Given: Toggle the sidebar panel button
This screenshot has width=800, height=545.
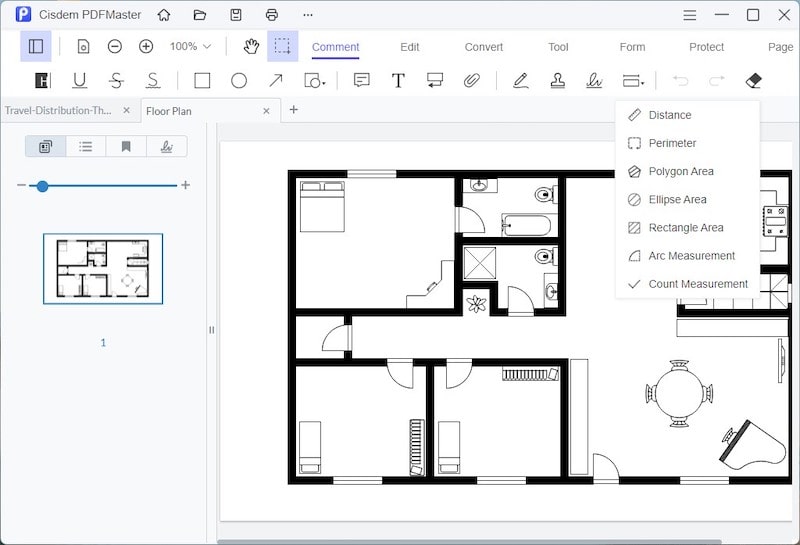Looking at the screenshot, I should (x=36, y=46).
